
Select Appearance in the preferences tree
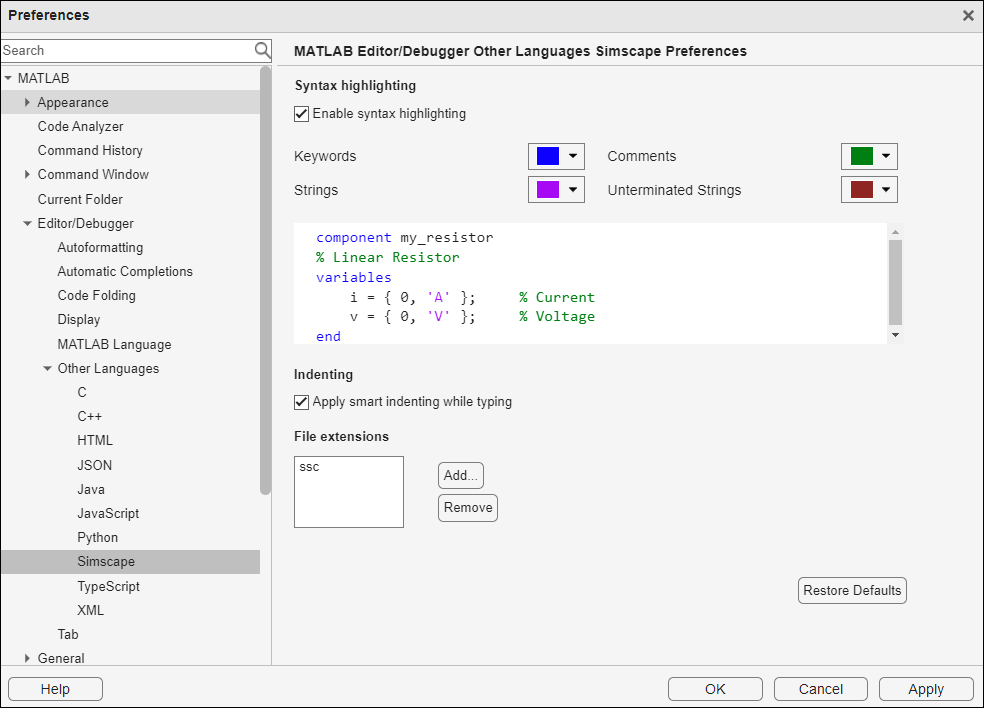pos(73,102)
